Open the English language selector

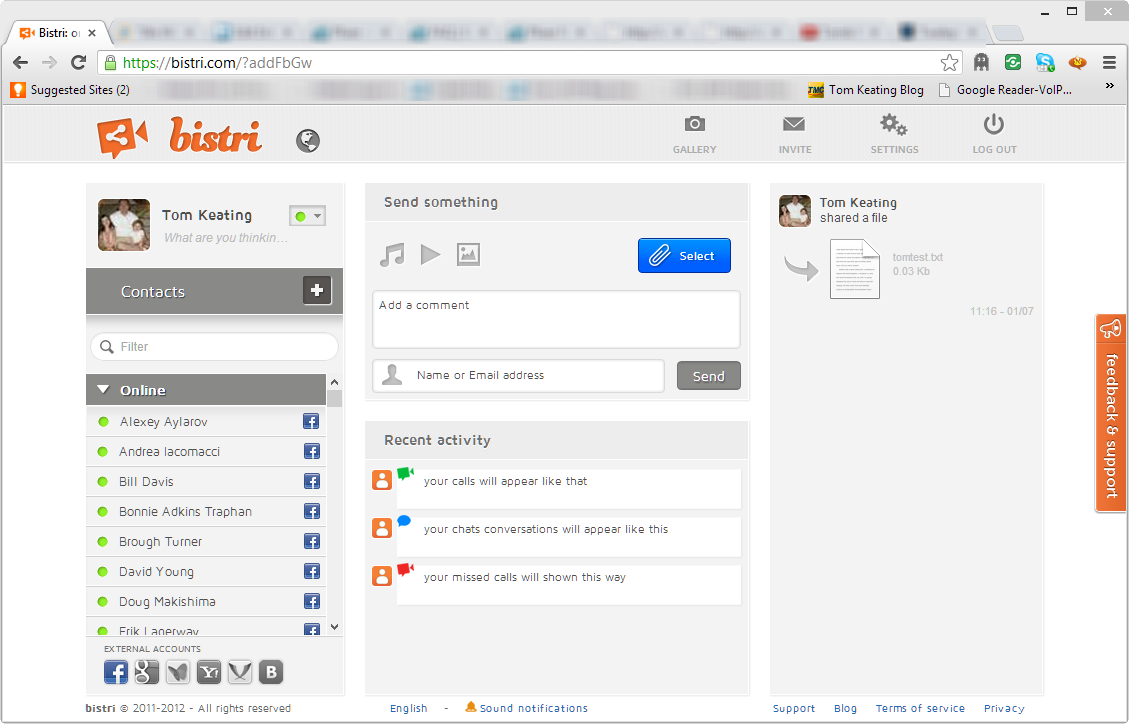[x=408, y=708]
